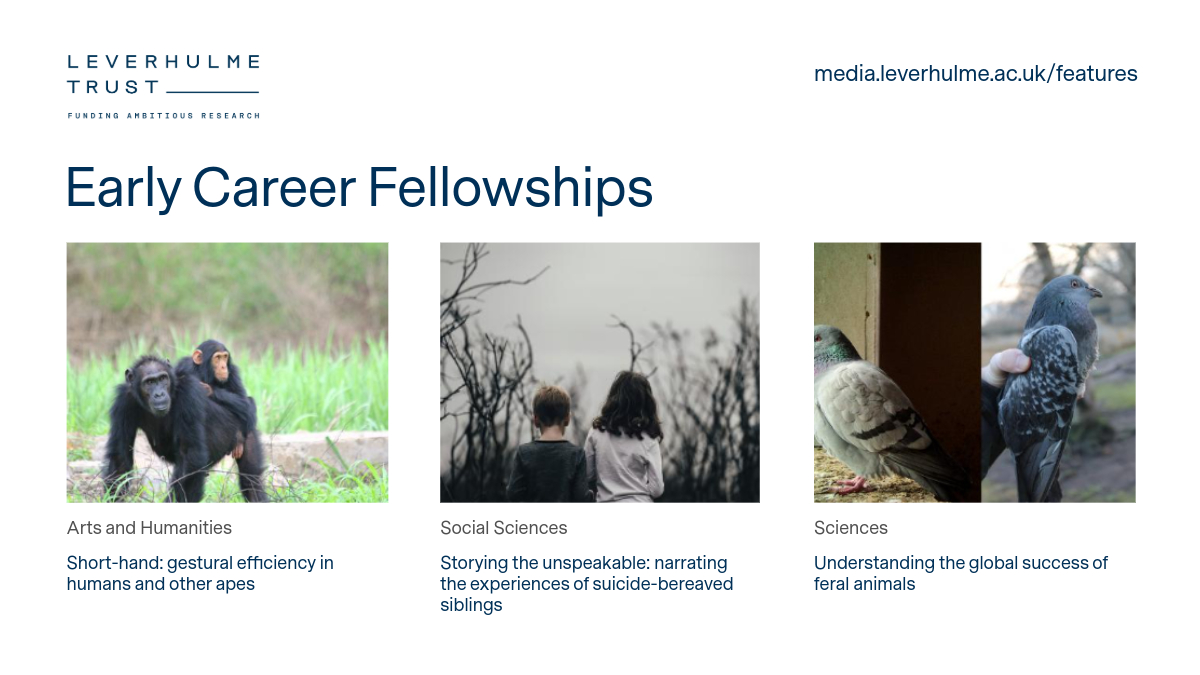
Task: Select the long-haired girl in the photo
Action: [626, 430]
